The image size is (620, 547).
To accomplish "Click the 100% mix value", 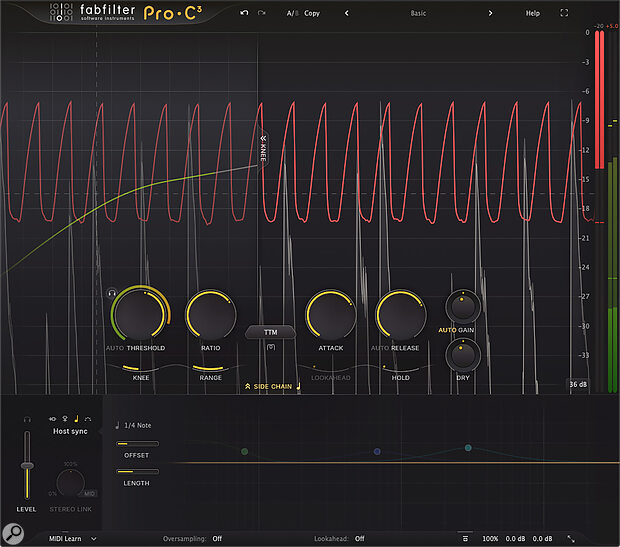I will pos(490,539).
